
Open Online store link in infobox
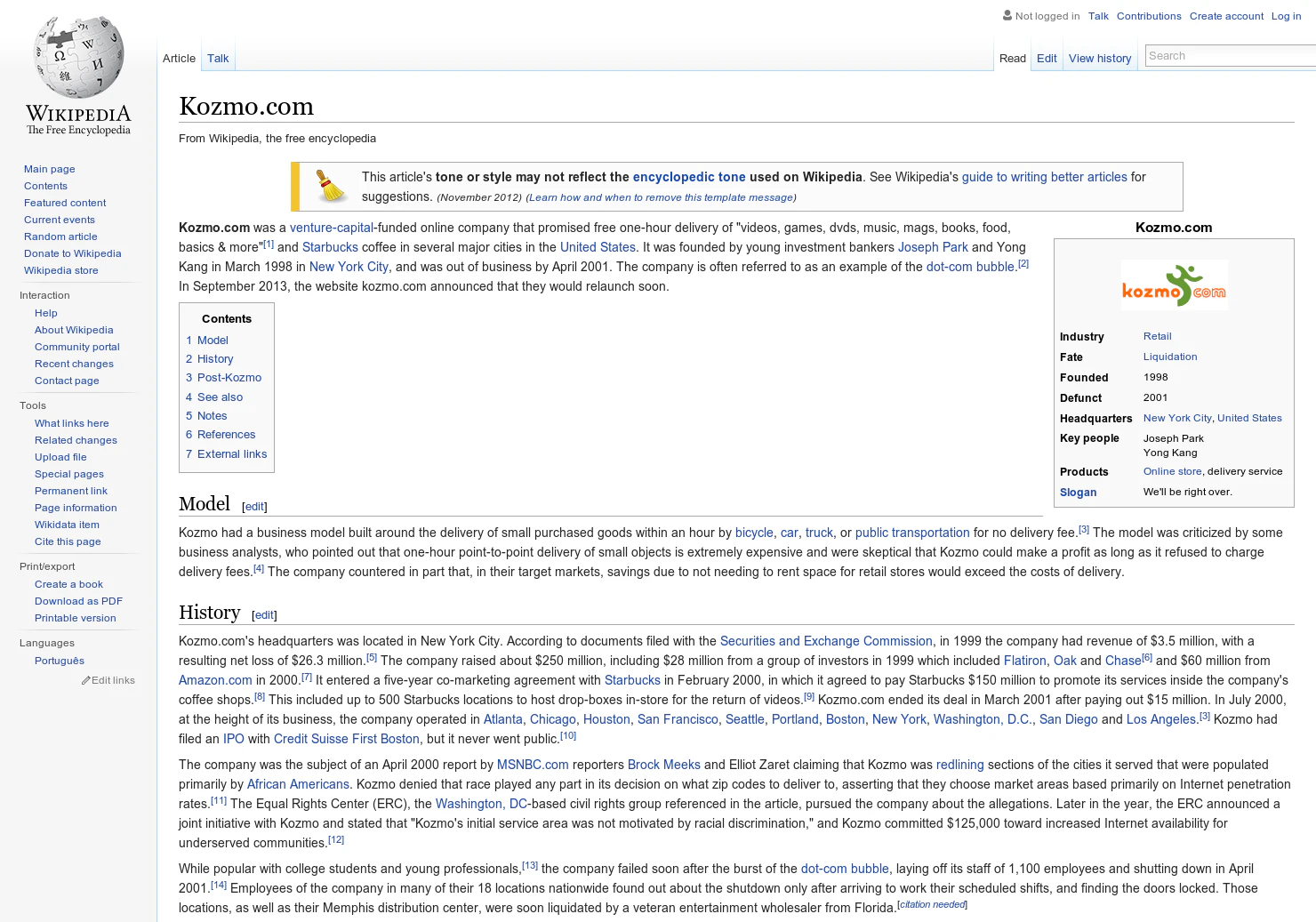[1172, 471]
